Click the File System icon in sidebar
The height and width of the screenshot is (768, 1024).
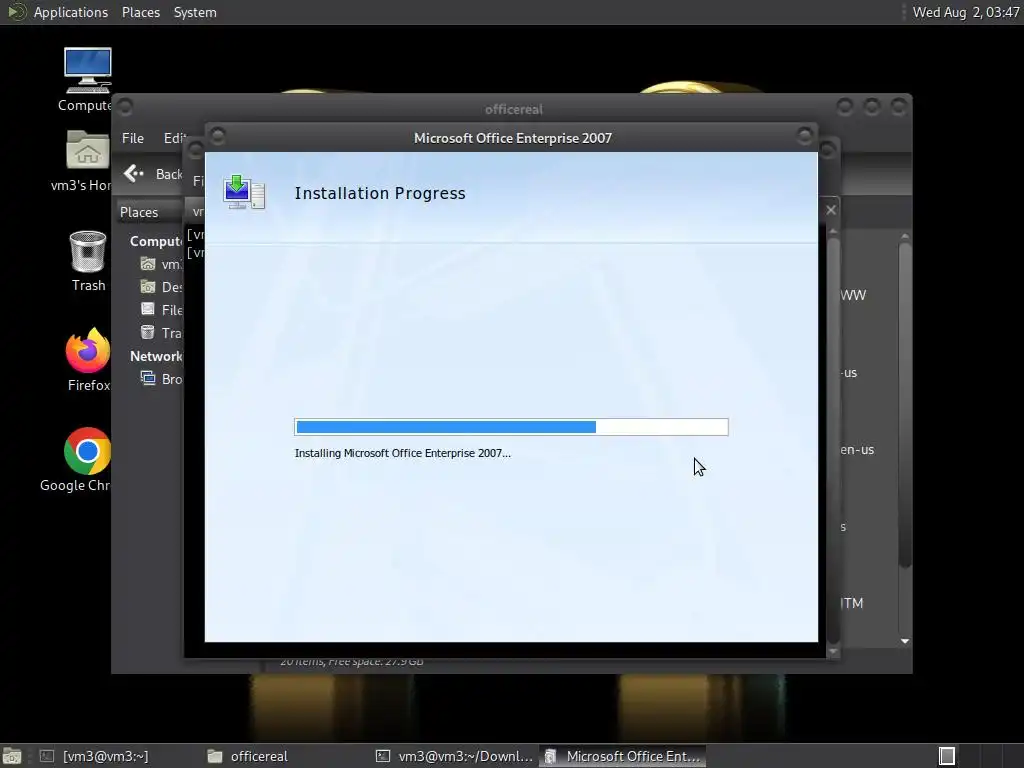(x=148, y=309)
